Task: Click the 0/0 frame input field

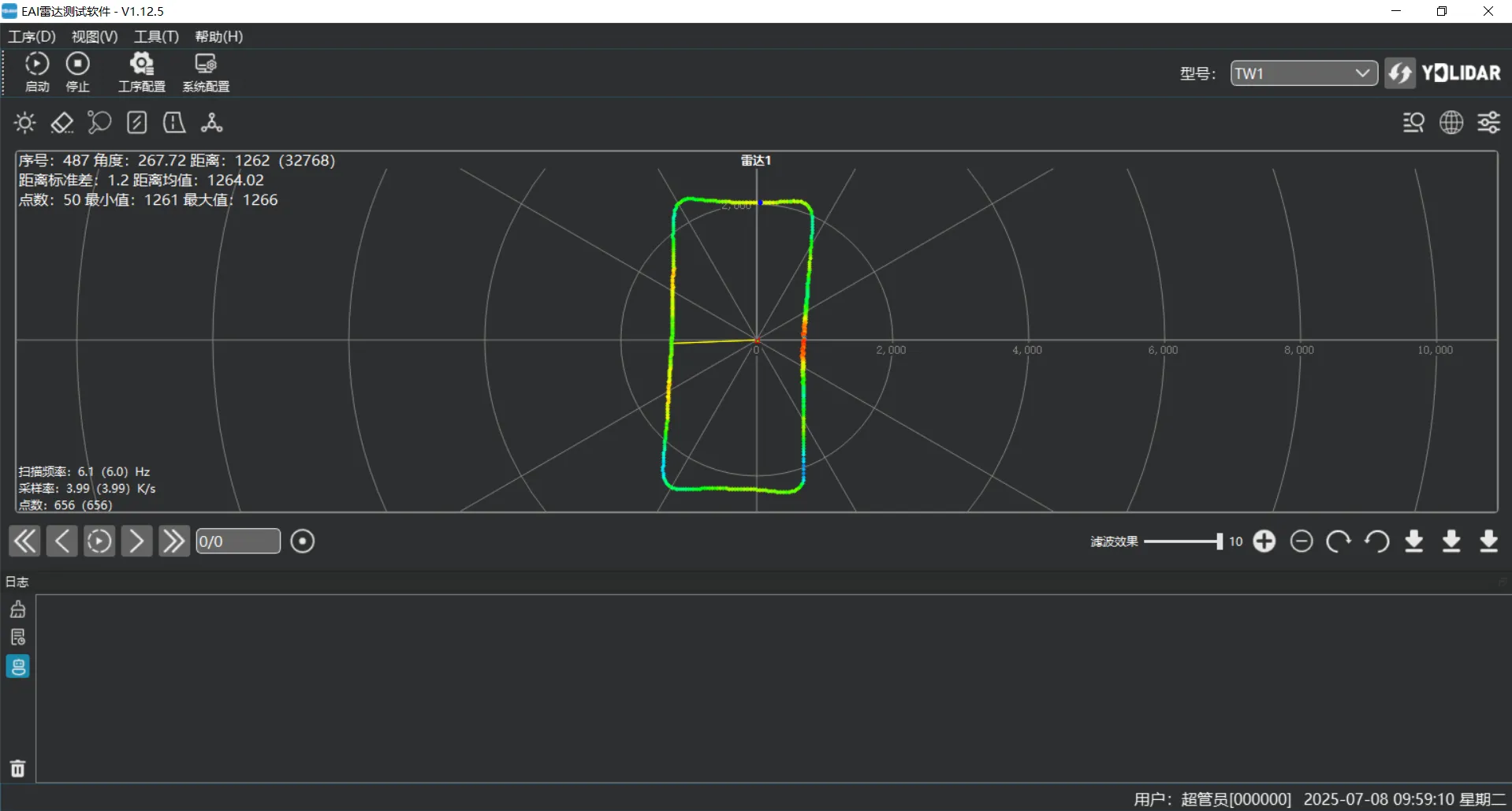Action: [x=237, y=541]
